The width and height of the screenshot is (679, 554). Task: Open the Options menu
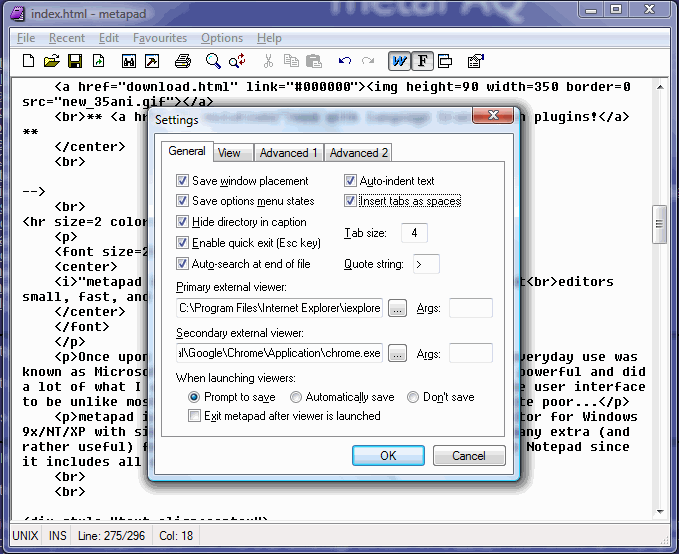point(222,38)
